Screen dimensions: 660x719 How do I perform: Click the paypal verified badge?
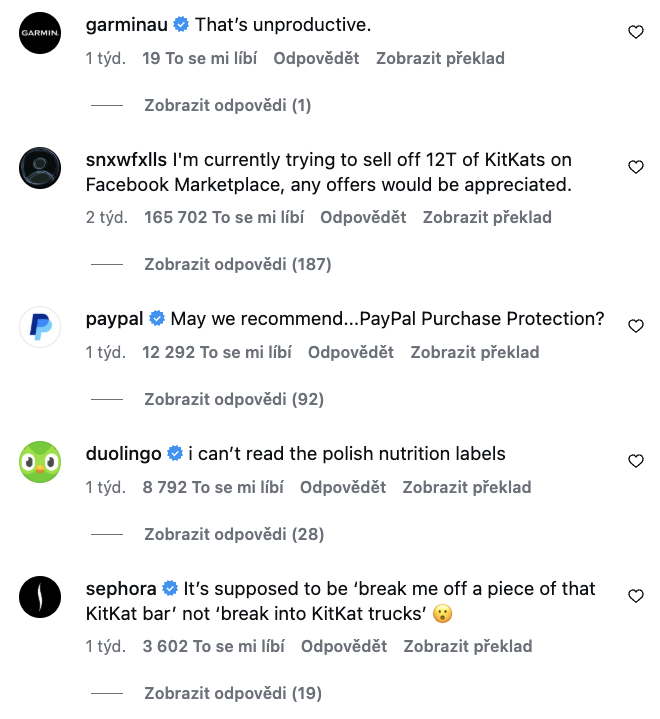click(x=157, y=319)
